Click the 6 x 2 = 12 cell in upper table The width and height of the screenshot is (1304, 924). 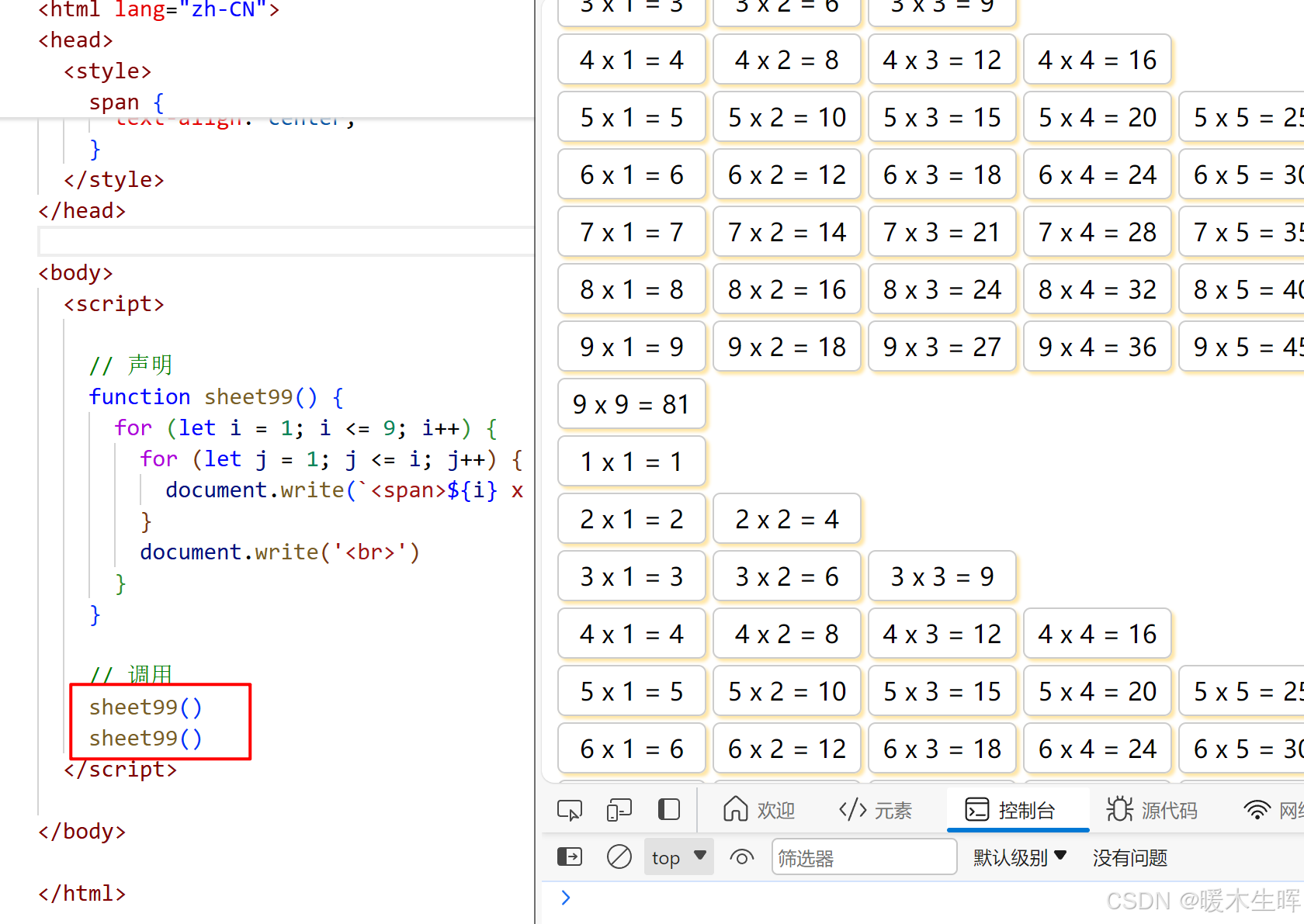(787, 175)
